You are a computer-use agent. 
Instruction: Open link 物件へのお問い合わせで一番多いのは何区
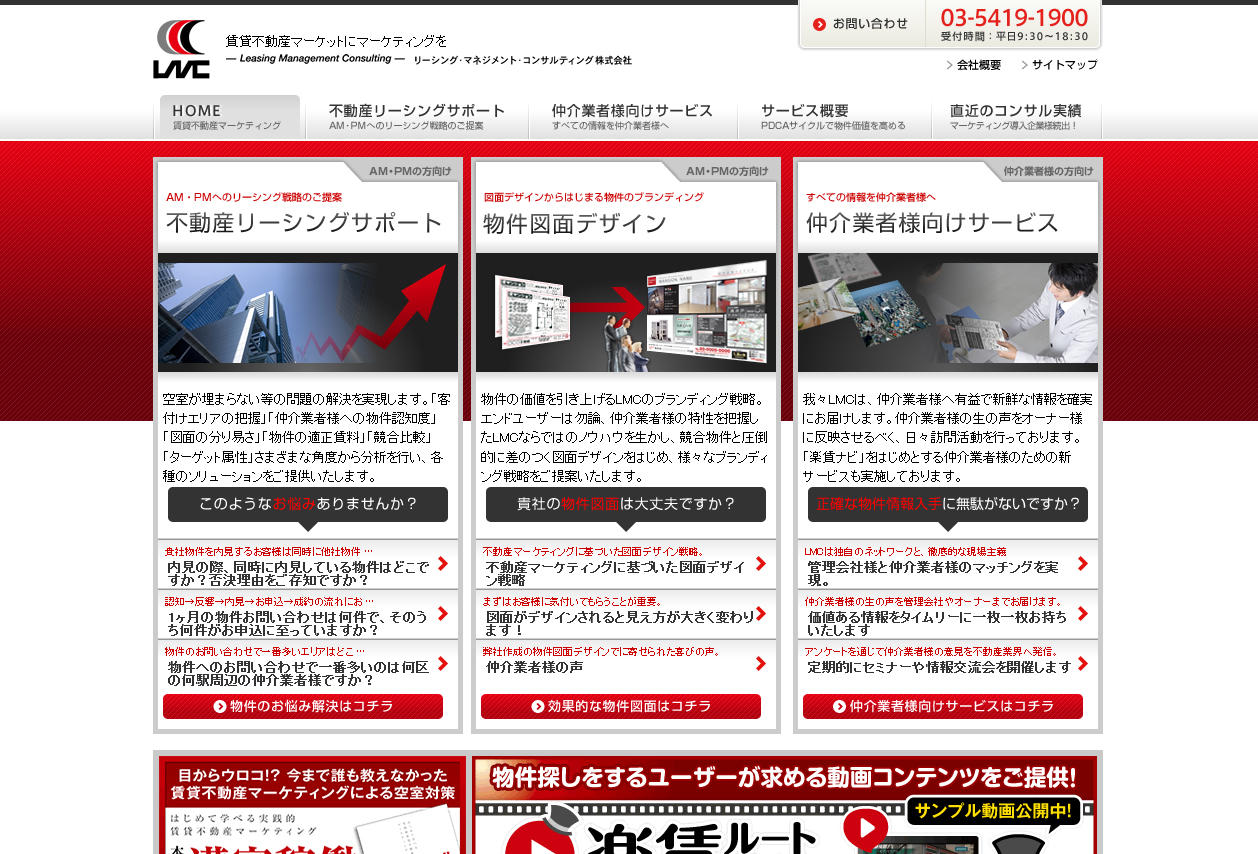pos(298,673)
